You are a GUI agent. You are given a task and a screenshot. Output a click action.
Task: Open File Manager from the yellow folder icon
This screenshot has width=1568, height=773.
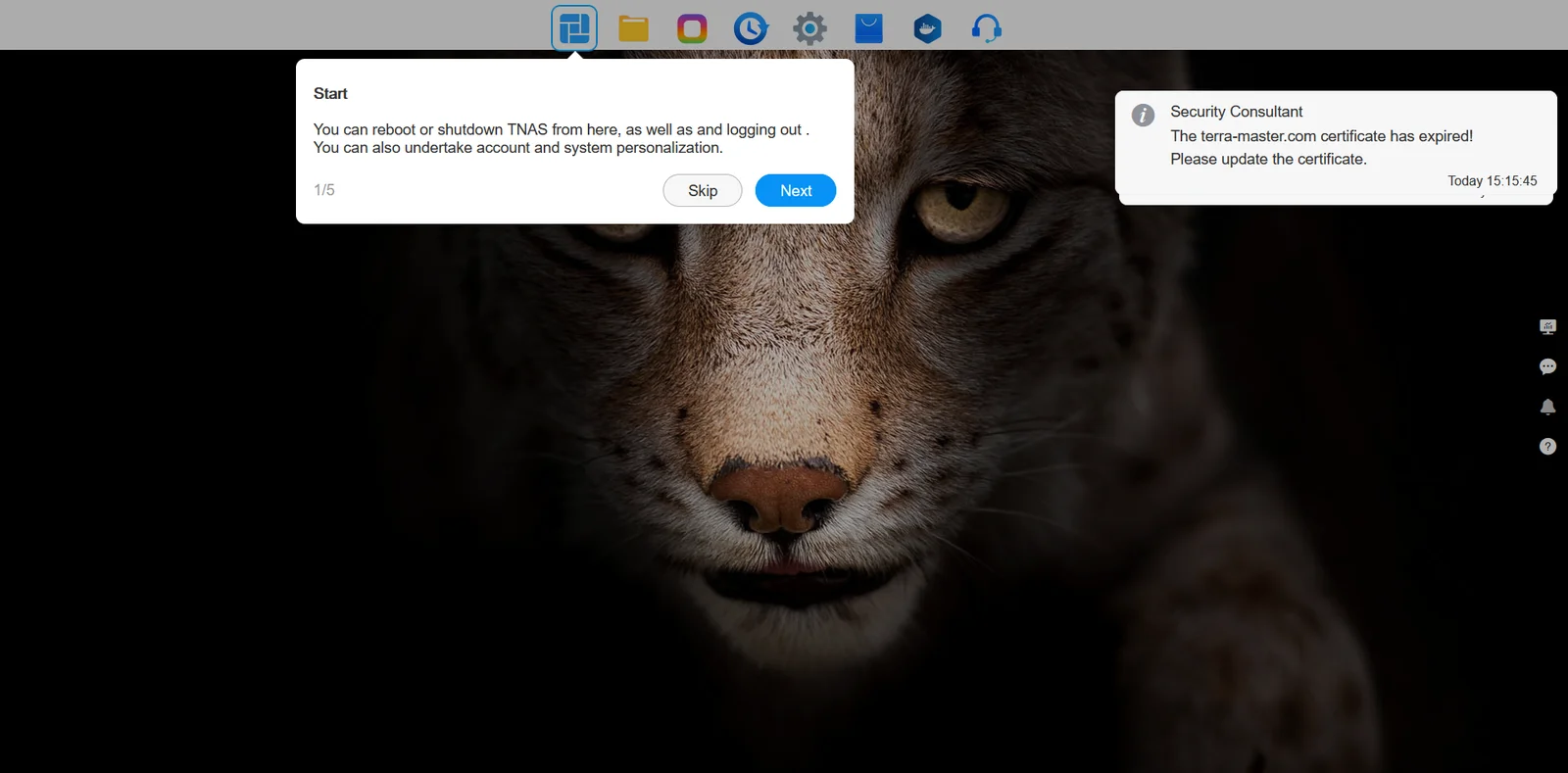coord(633,28)
